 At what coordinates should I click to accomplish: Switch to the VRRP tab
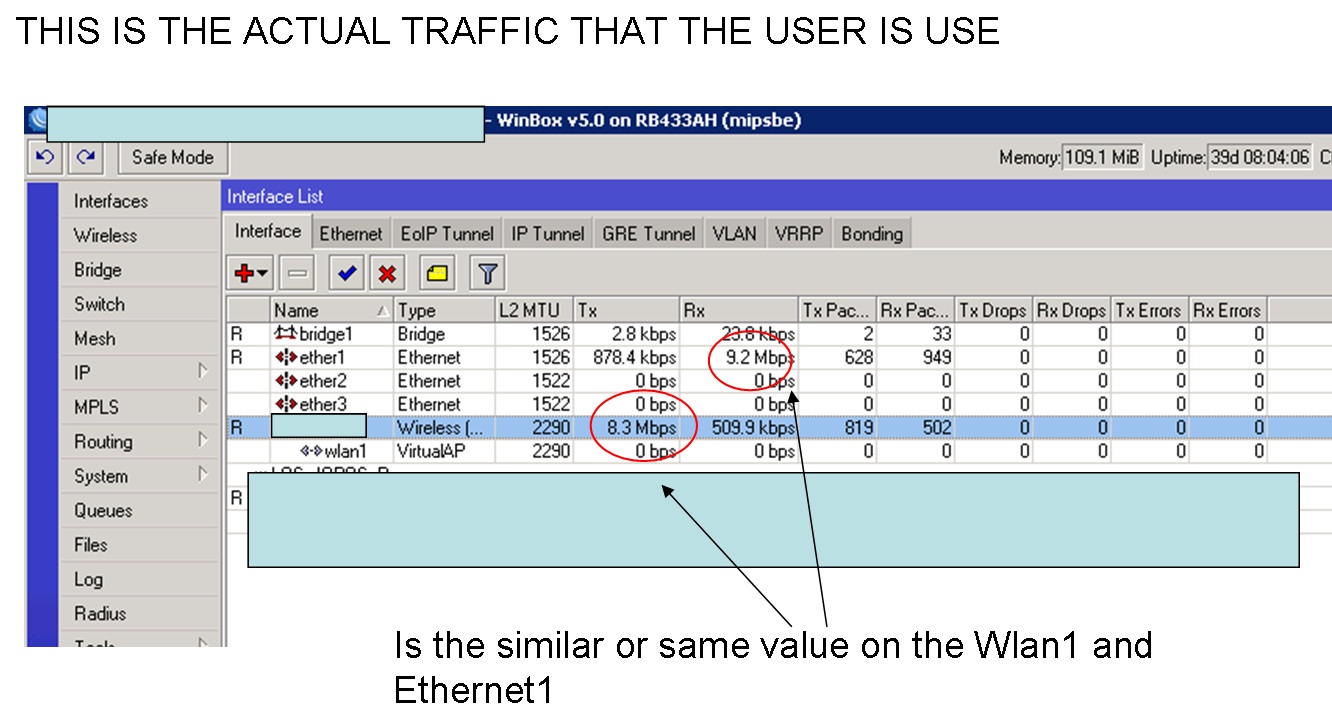799,234
